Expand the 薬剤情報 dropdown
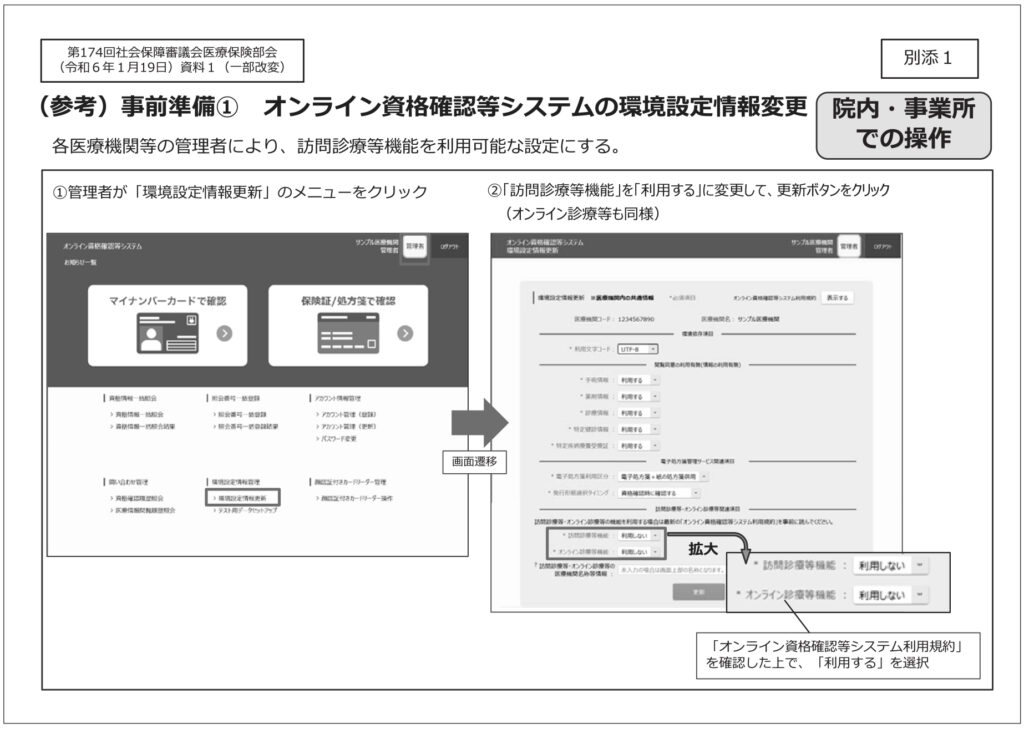The height and width of the screenshot is (734, 1024). coord(638,396)
